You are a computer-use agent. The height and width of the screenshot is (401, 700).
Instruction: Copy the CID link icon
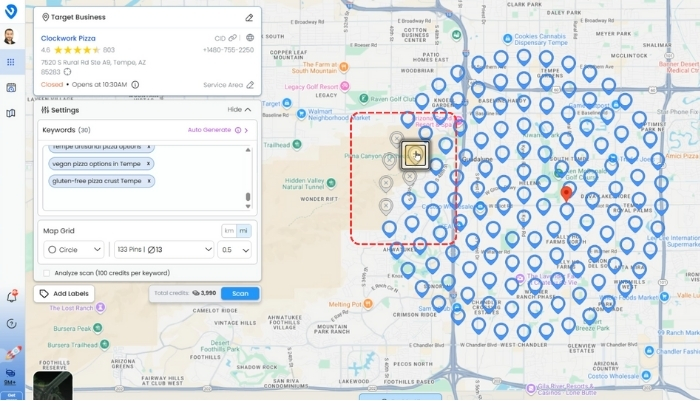(x=233, y=38)
